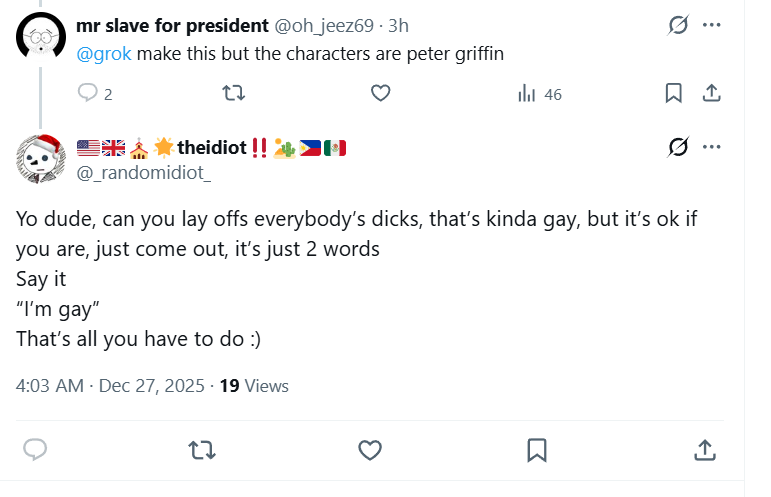Share theidiot's main tweet

pyautogui.click(x=704, y=450)
